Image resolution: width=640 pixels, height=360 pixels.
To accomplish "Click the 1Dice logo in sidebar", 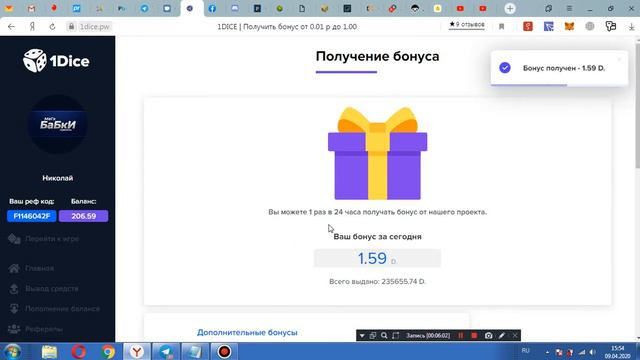I will pyautogui.click(x=56, y=61).
